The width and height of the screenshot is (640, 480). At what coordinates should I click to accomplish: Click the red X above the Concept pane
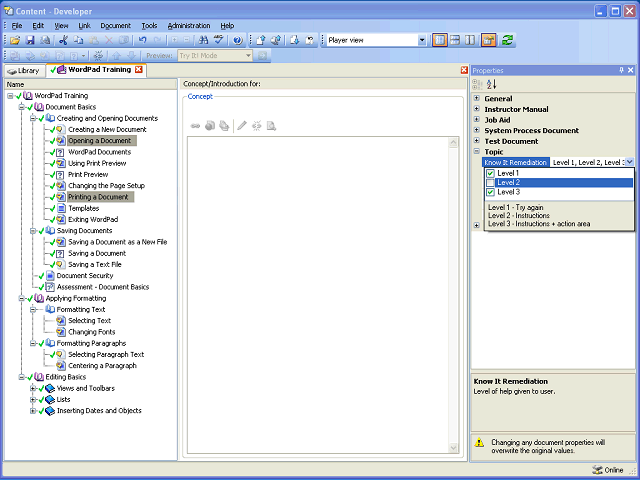[x=464, y=70]
